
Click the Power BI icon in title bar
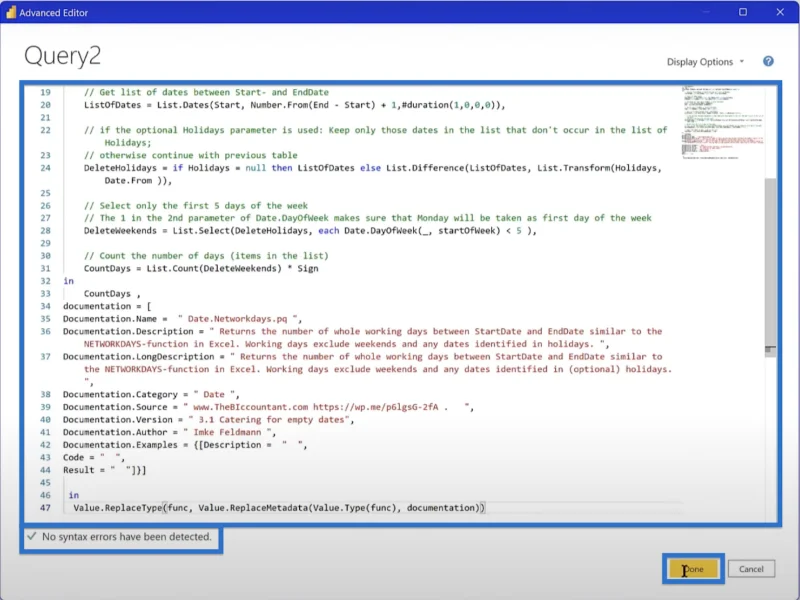click(11, 12)
